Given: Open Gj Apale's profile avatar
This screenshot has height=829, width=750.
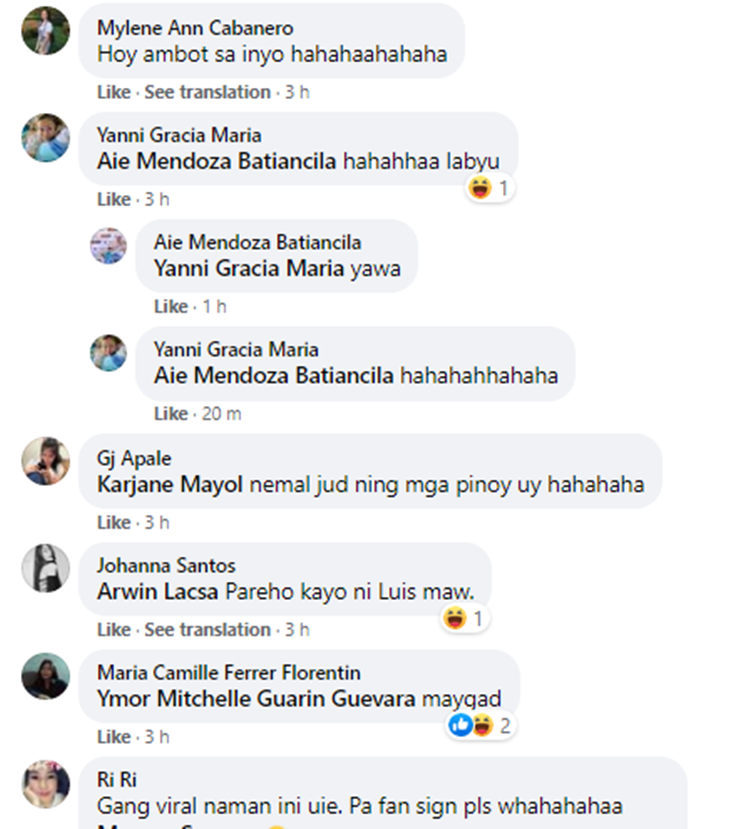Looking at the screenshot, I should tap(45, 461).
